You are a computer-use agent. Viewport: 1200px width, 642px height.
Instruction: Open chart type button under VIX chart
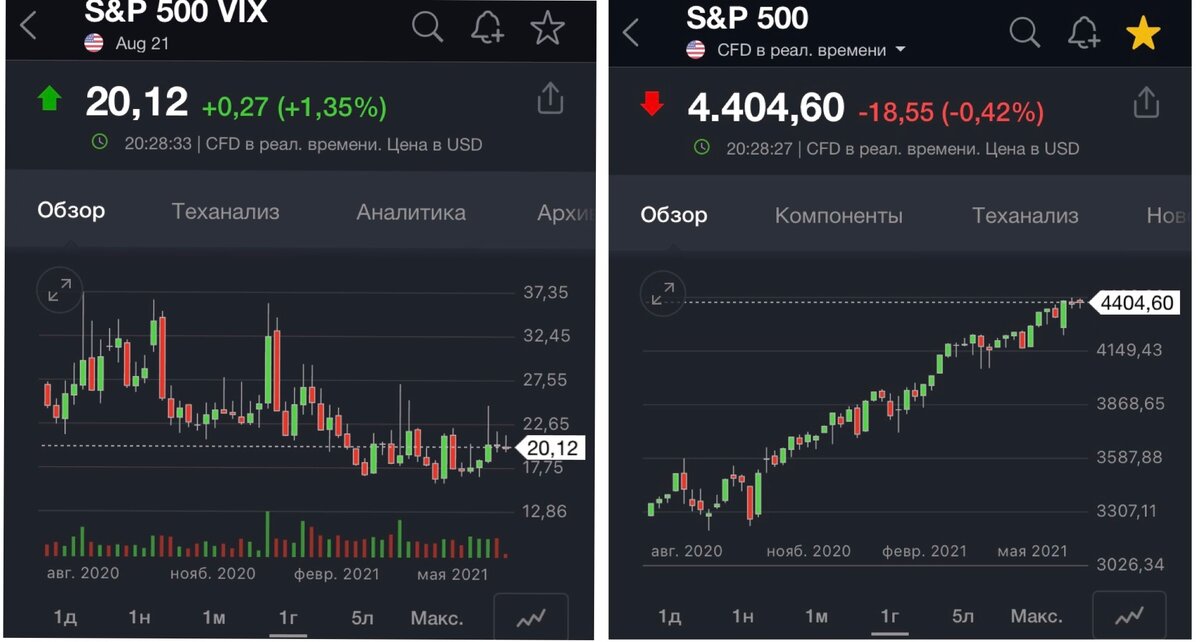pyautogui.click(x=530, y=618)
